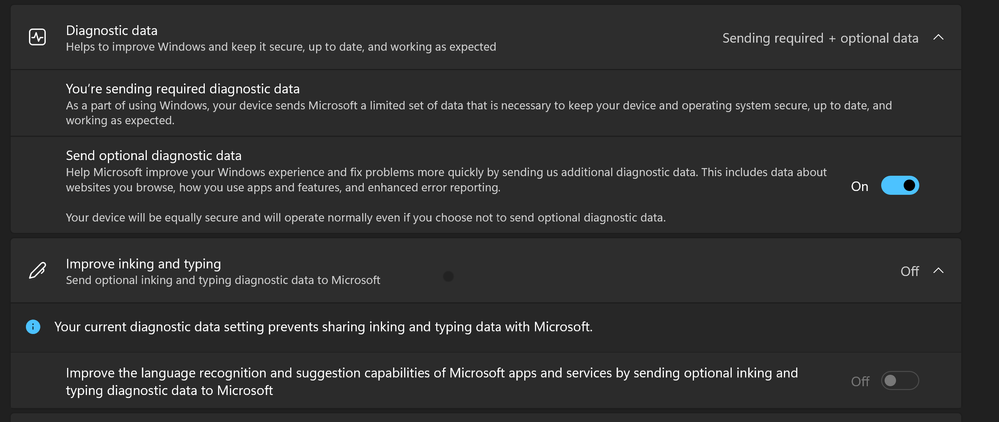
Task: Click the "Diagnostic data" section heading
Action: point(111,31)
